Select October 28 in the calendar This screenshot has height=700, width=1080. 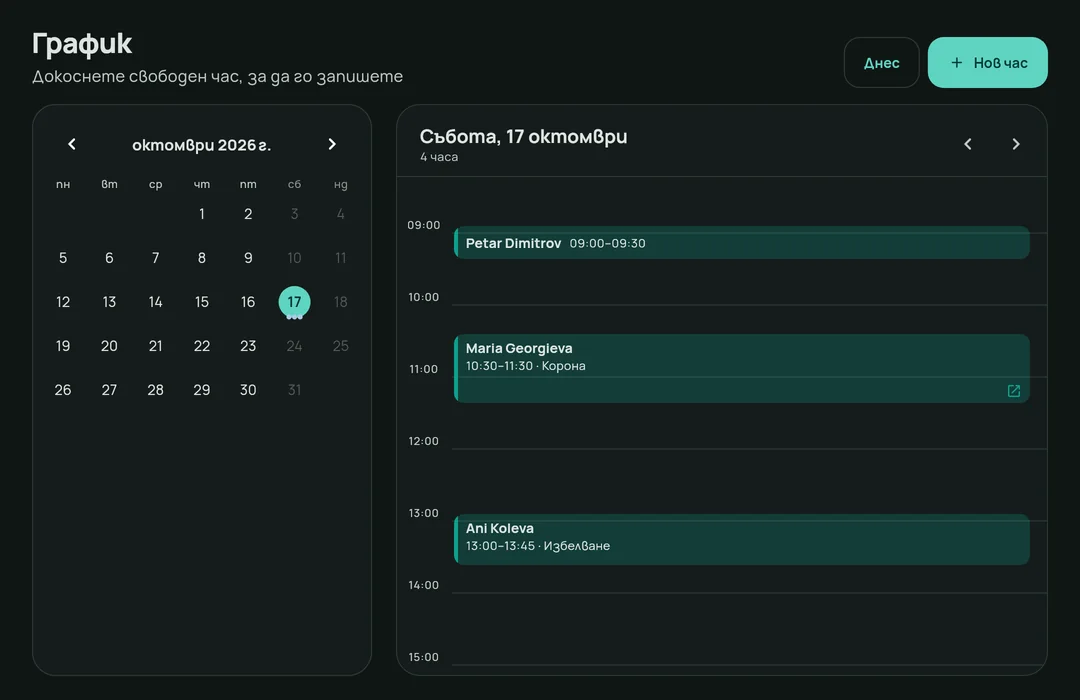click(x=156, y=390)
